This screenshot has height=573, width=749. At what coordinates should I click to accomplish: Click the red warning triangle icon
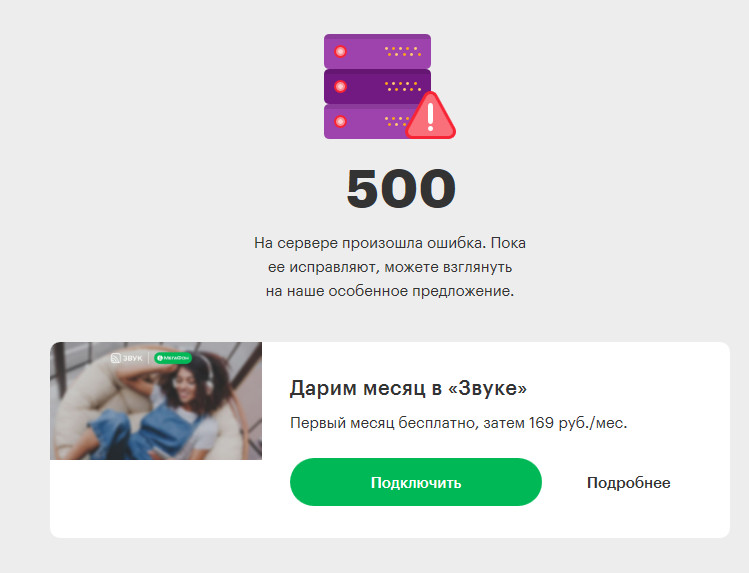pos(430,116)
